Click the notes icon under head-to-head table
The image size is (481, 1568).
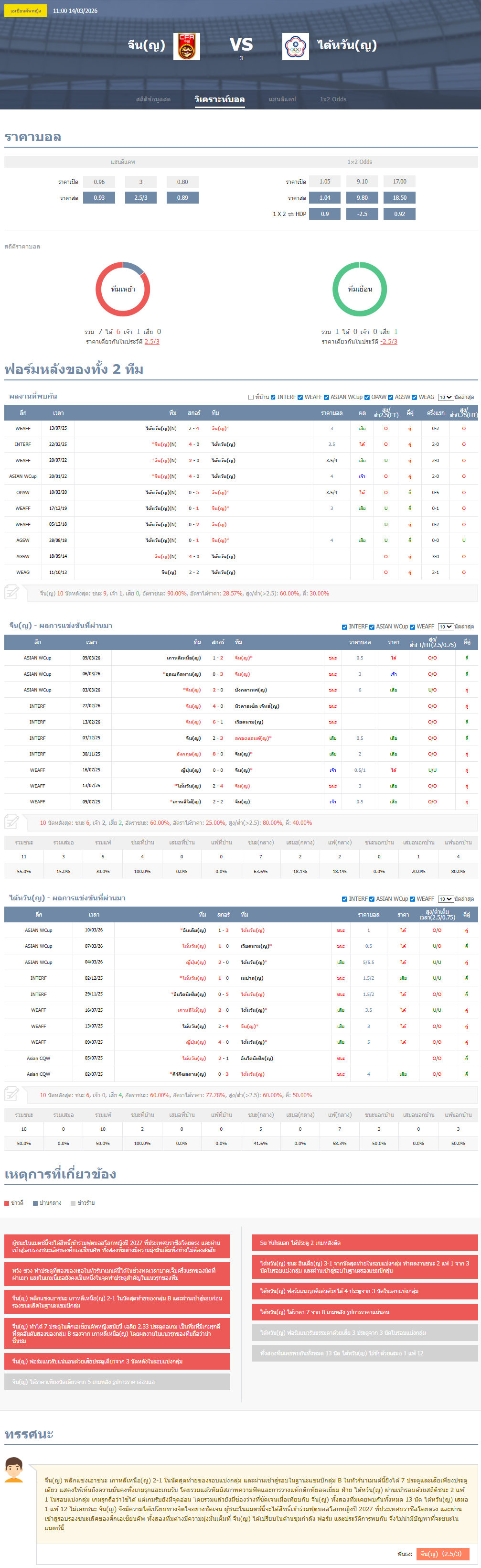coord(11,592)
